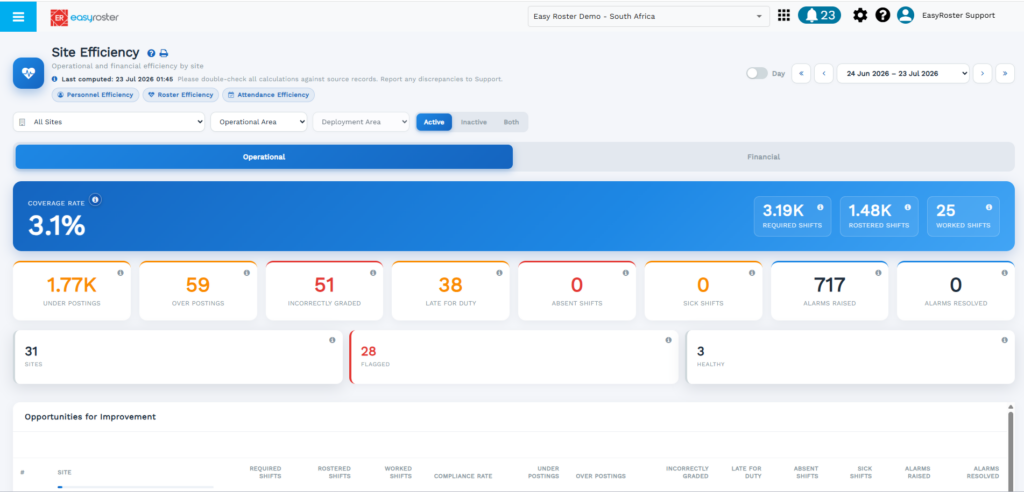Show info for Under Postings card
The height and width of the screenshot is (492, 1024).
point(120,273)
